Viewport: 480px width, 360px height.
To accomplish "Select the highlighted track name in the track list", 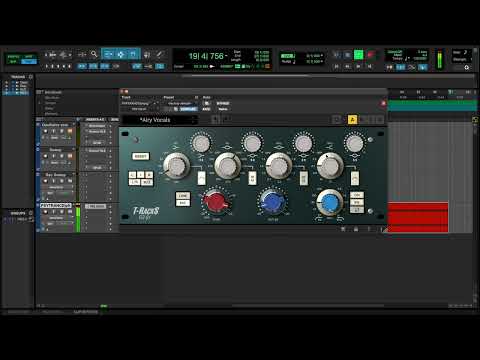I will pyautogui.click(x=55, y=205).
